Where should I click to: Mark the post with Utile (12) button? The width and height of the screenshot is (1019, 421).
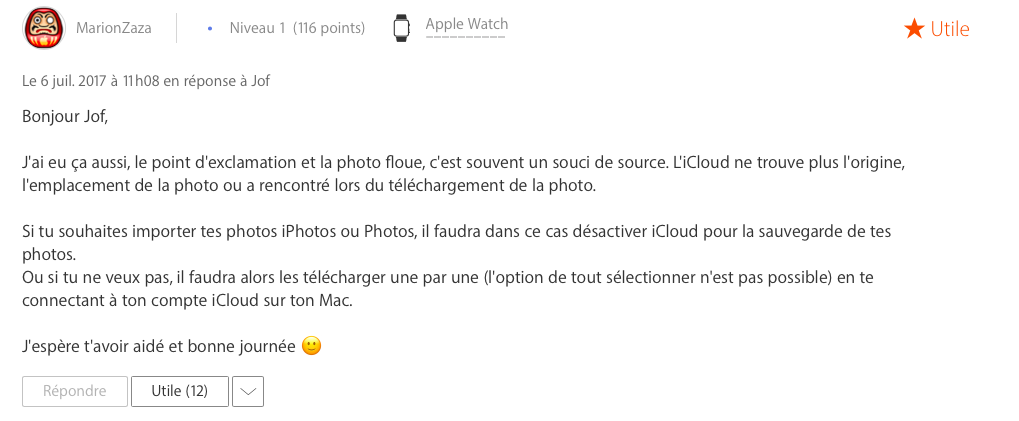coord(179,391)
